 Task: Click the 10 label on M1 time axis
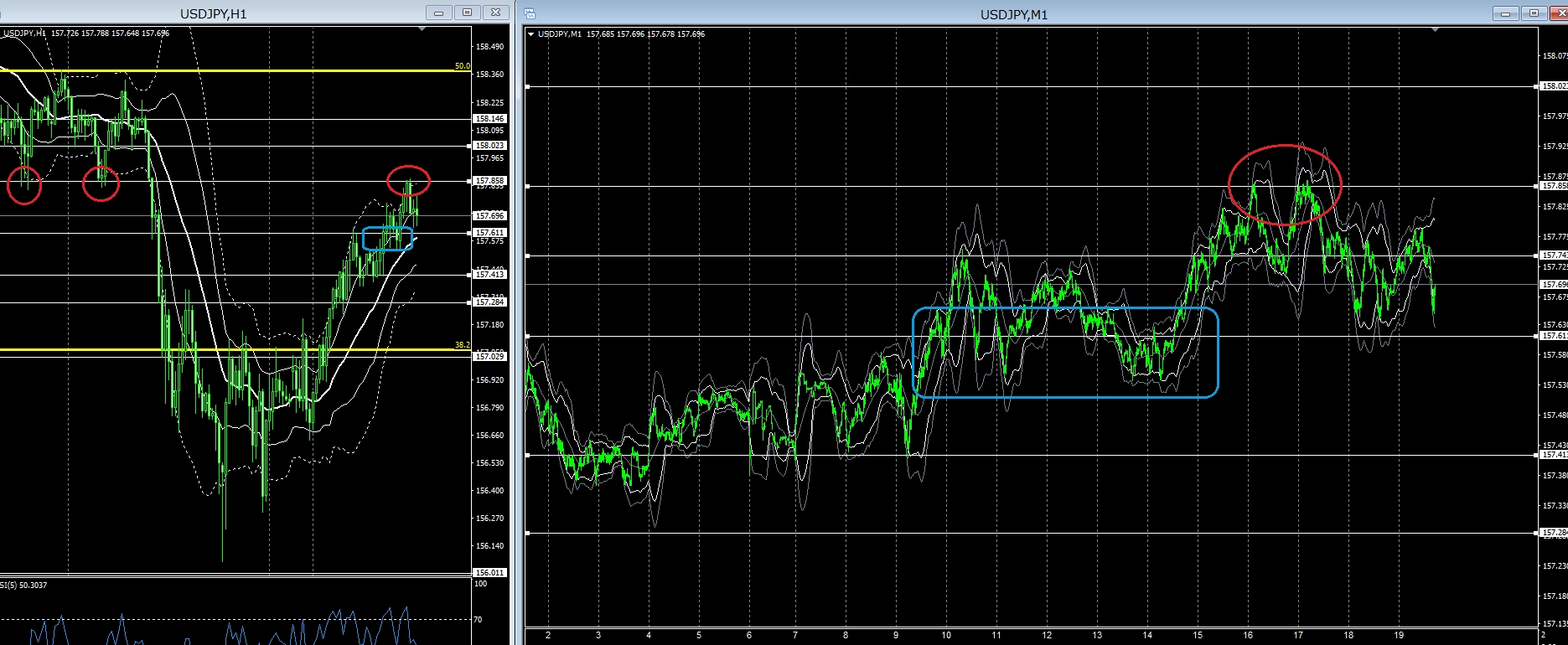pos(946,635)
